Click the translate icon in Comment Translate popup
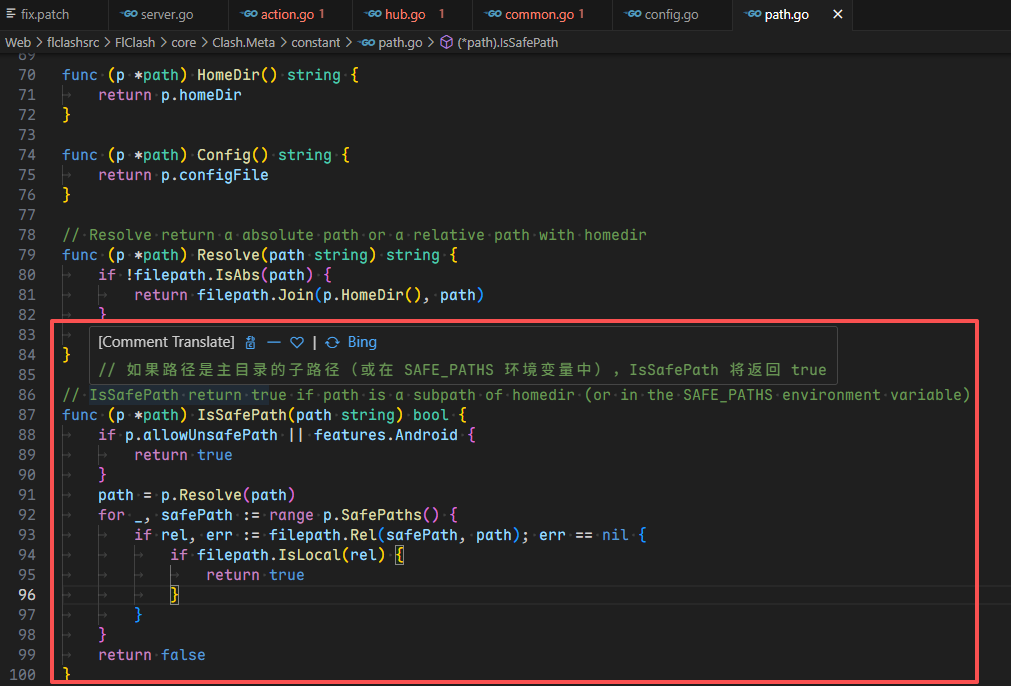 click(x=250, y=342)
